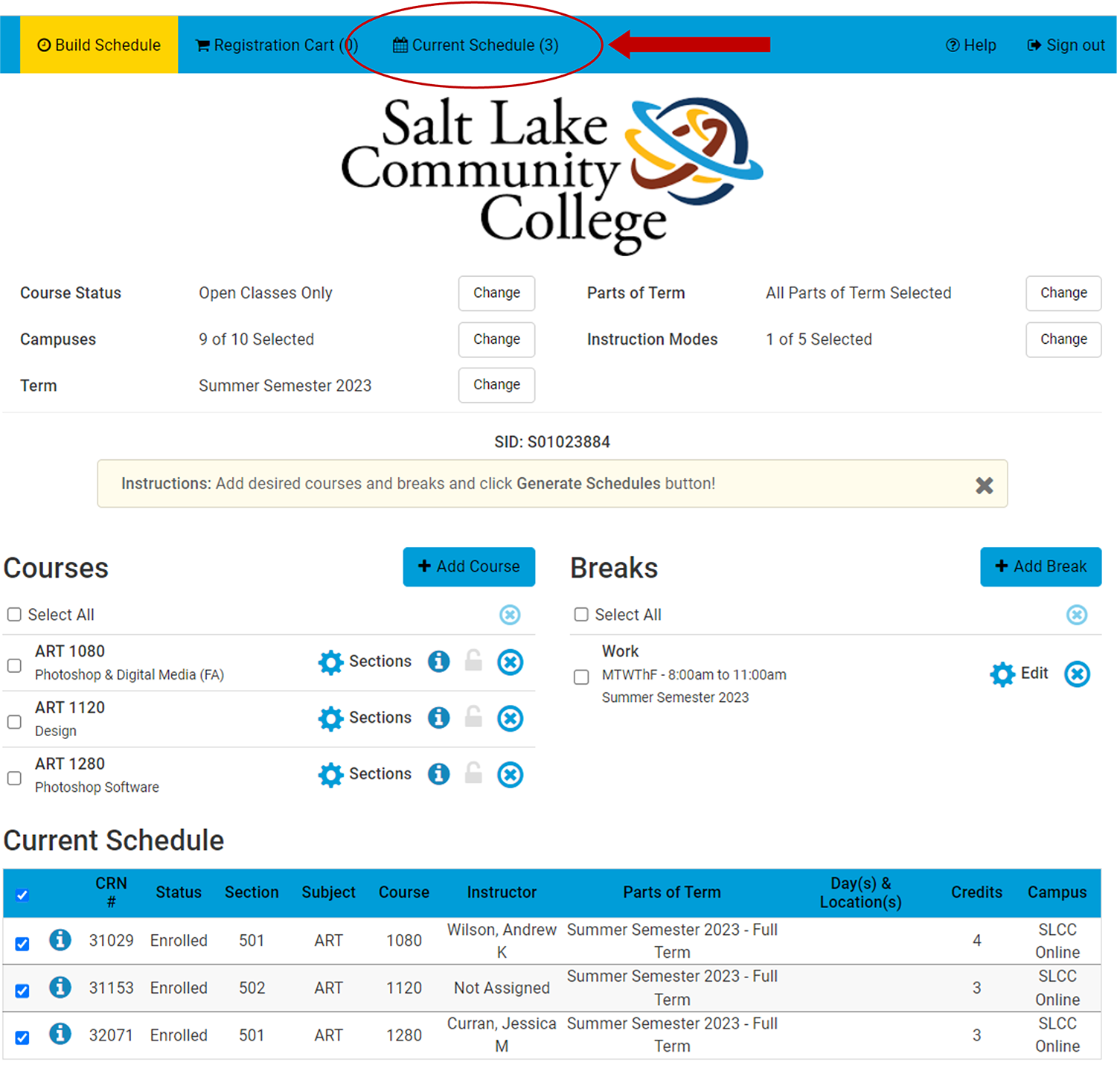Edit the Work break

1019,674
